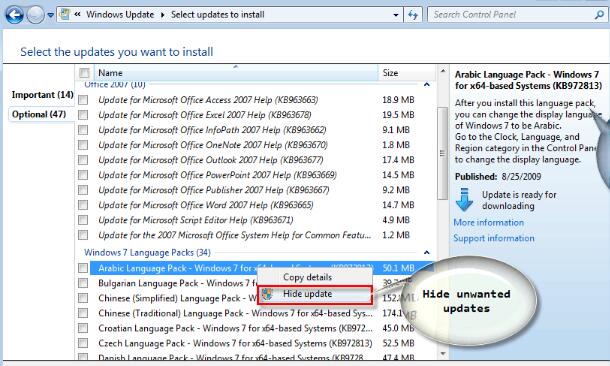The height and width of the screenshot is (366, 610).
Task: Check Office PowerPoint 2007 Help update
Action: point(83,175)
